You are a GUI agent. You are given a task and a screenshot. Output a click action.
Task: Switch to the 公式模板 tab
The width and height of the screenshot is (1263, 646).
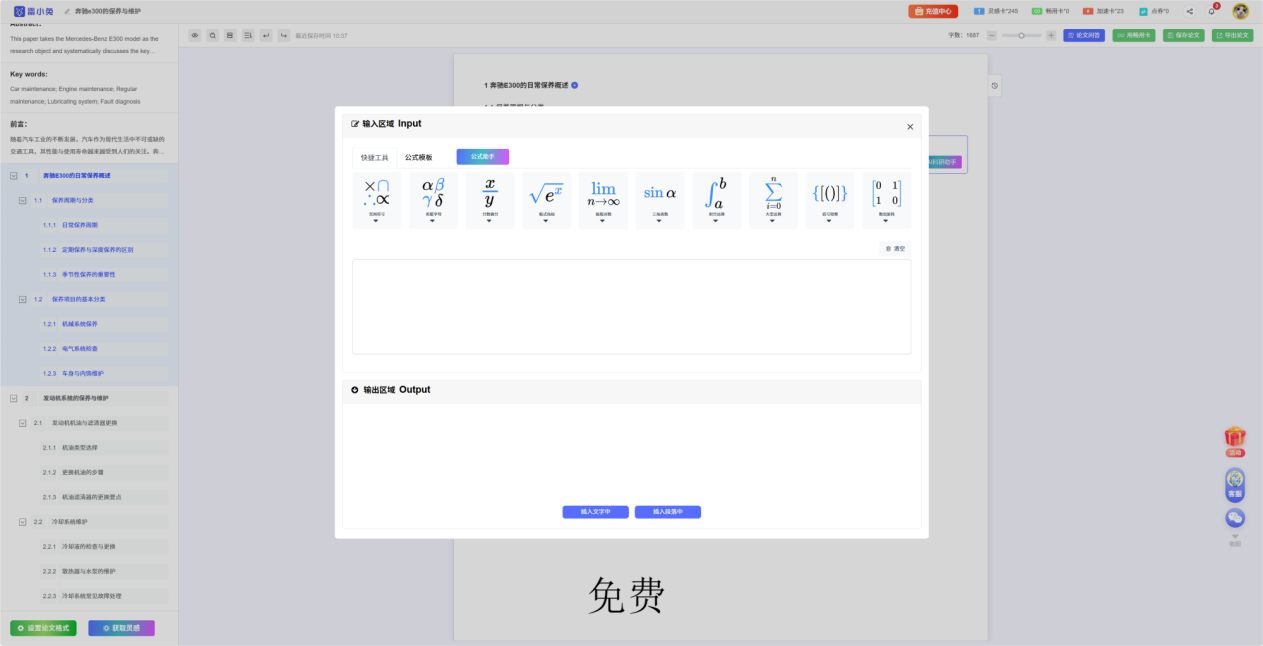[x=419, y=157]
